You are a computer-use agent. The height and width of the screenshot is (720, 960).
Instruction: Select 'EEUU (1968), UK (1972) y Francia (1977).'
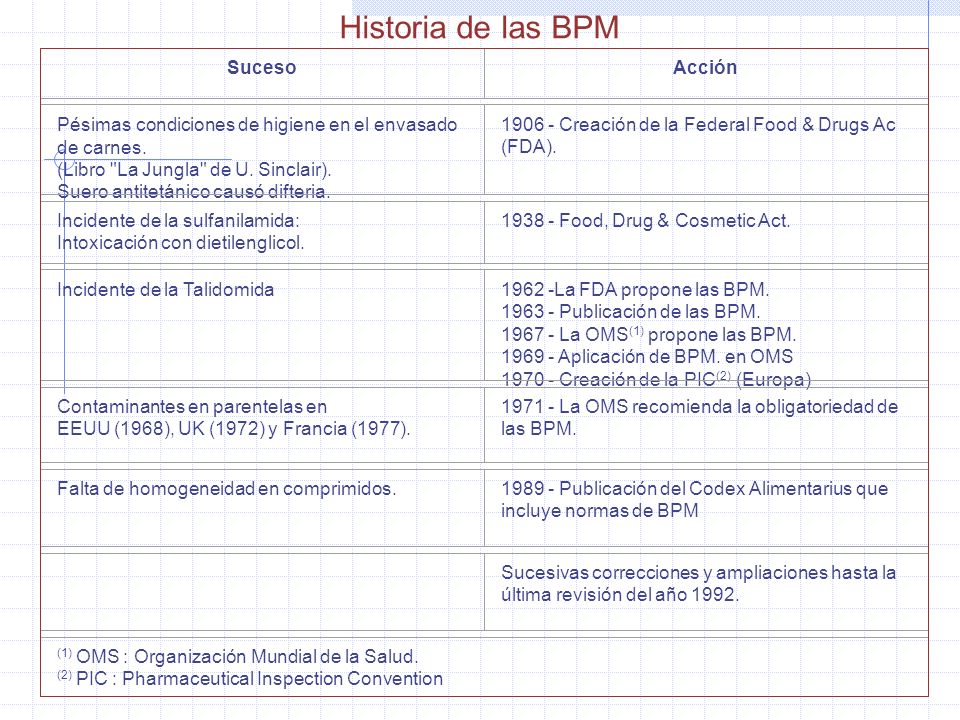pos(233,429)
